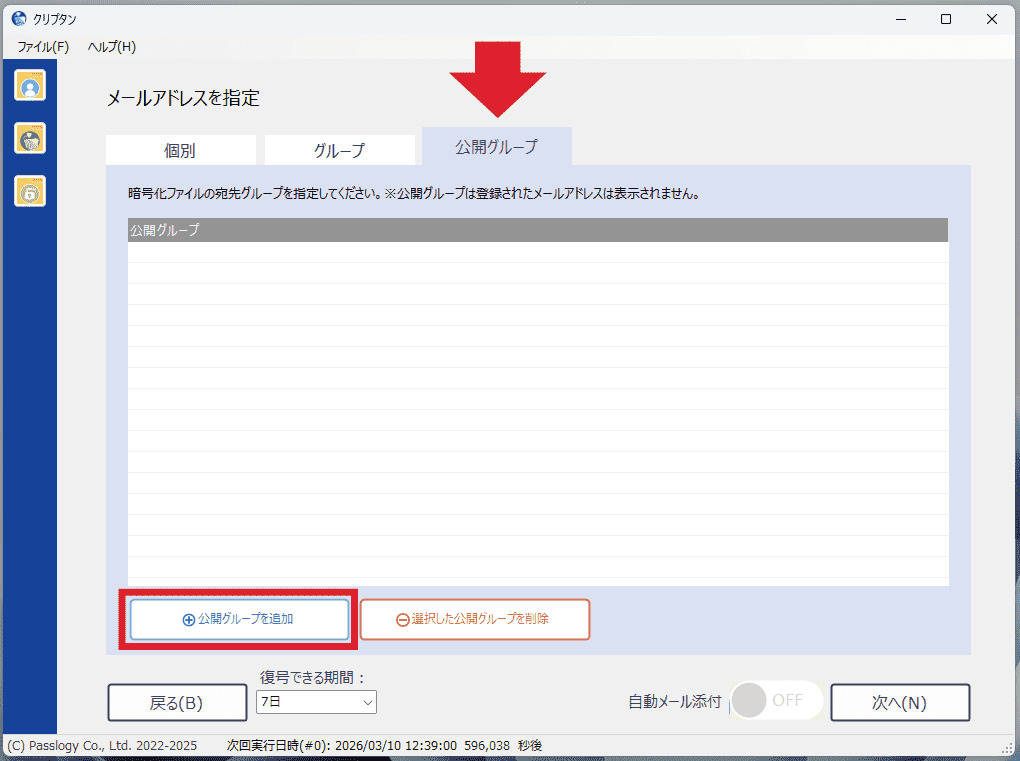
Task: Click the user profile sidebar icon
Action: click(30, 86)
